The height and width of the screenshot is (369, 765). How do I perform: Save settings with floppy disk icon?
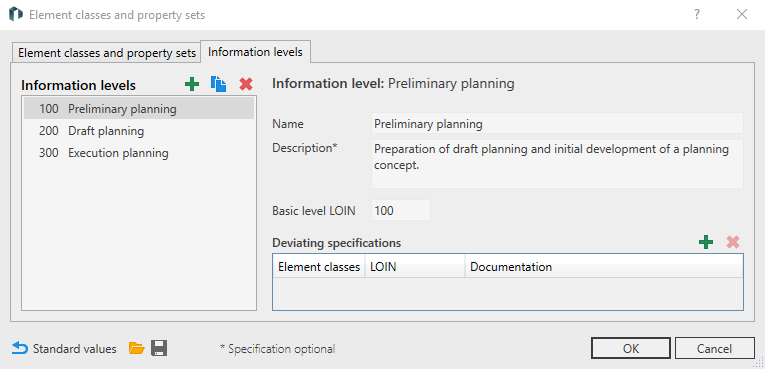[x=159, y=348]
